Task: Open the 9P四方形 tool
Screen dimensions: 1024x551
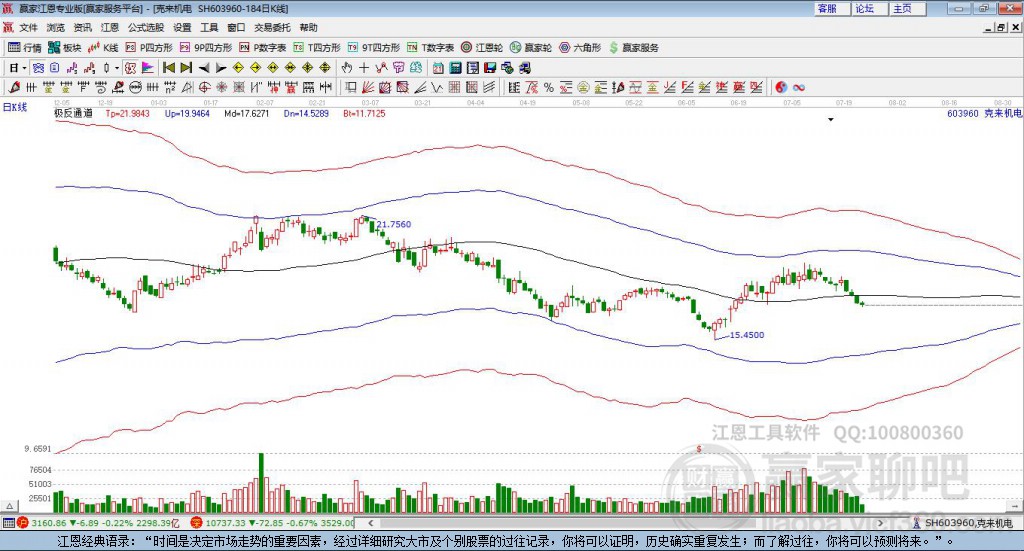Action: tap(206, 48)
